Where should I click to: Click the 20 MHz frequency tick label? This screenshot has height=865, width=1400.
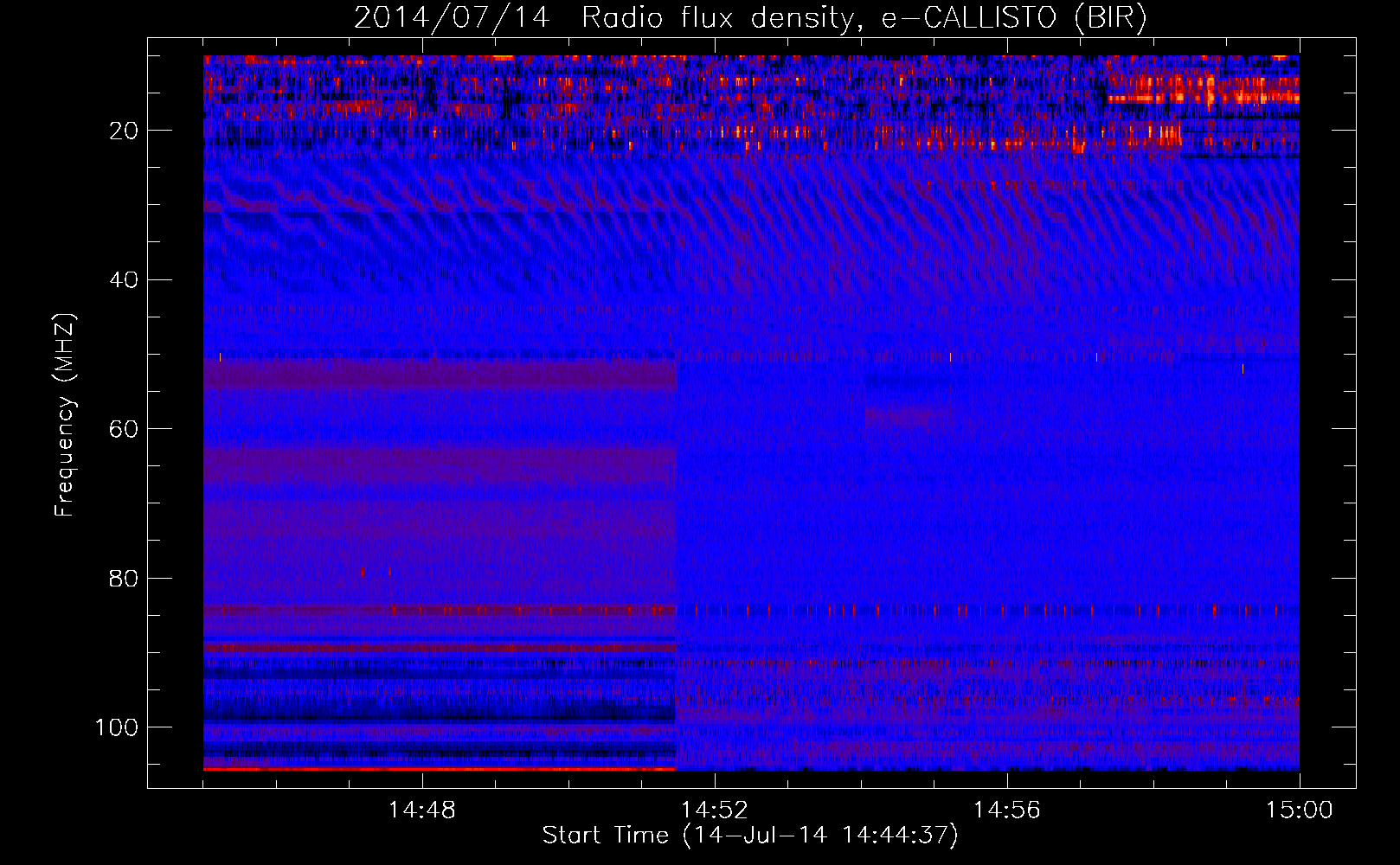click(x=124, y=131)
